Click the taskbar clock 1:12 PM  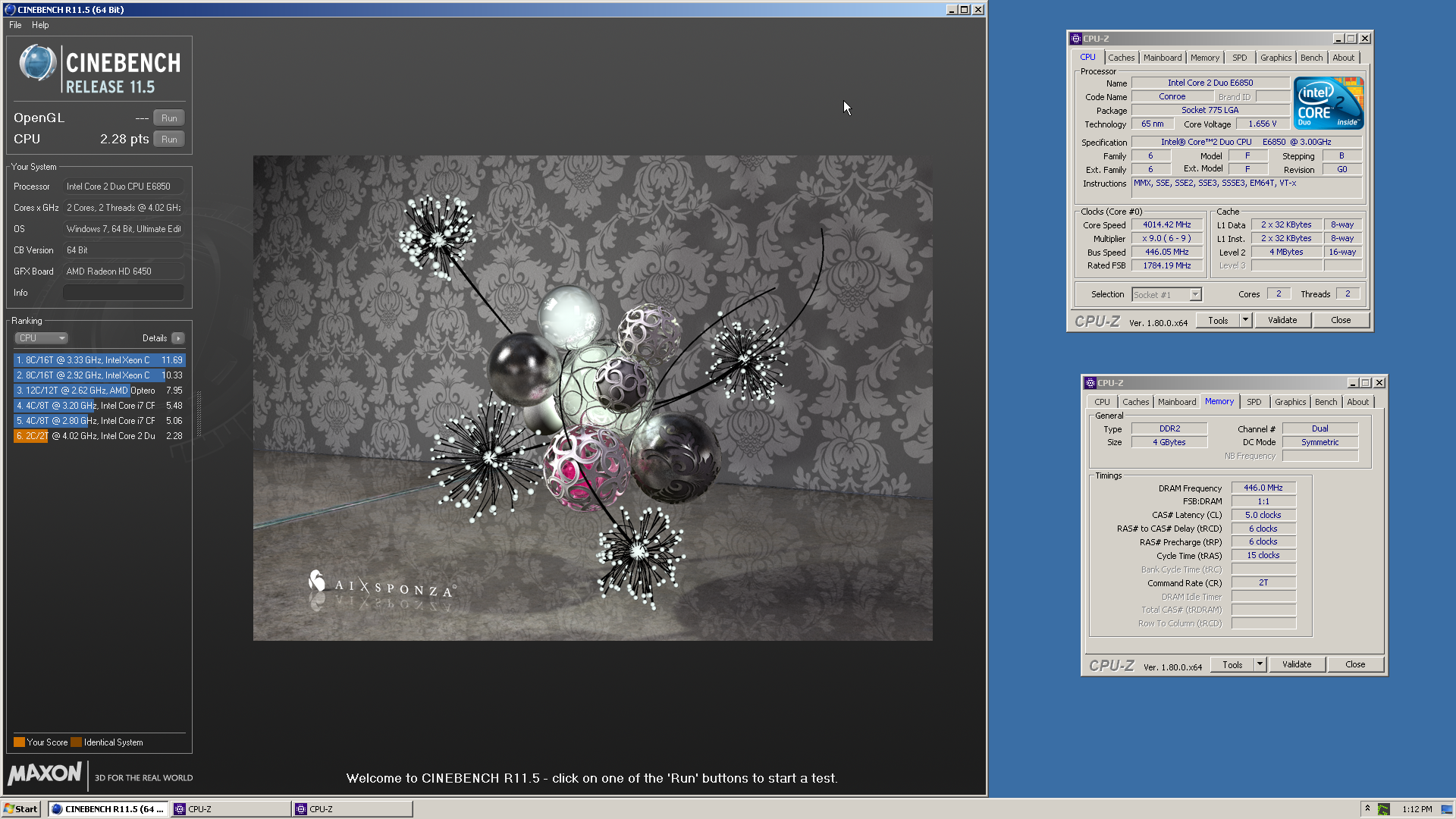1417,809
